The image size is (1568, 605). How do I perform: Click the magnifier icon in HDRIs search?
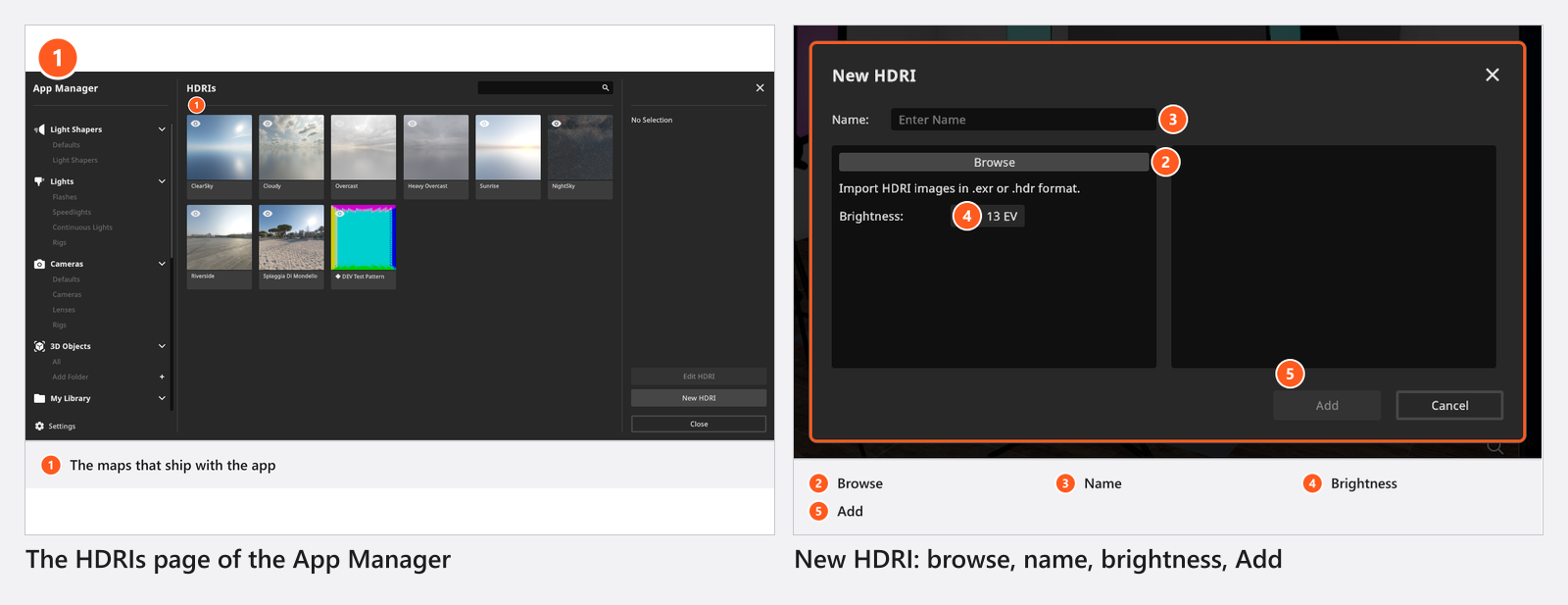point(606,88)
